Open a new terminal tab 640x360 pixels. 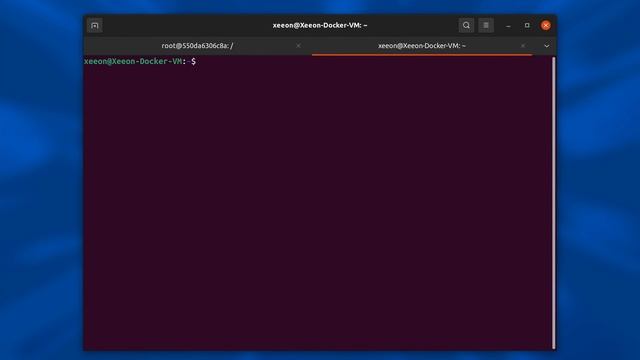pos(95,25)
